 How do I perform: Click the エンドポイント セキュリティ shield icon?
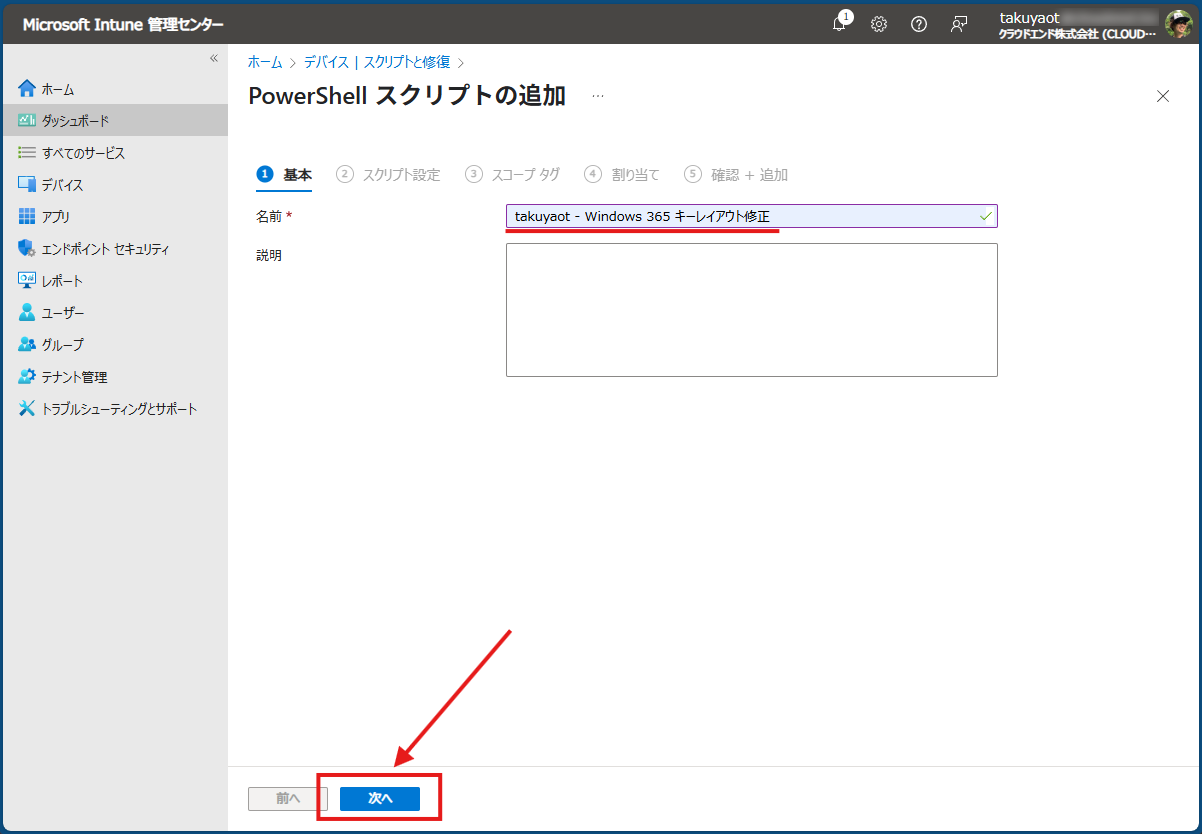point(27,249)
